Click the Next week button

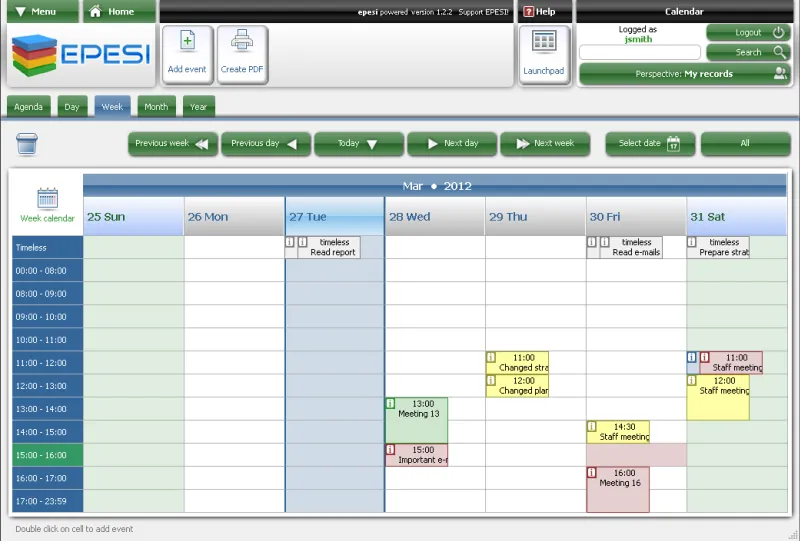pos(545,143)
